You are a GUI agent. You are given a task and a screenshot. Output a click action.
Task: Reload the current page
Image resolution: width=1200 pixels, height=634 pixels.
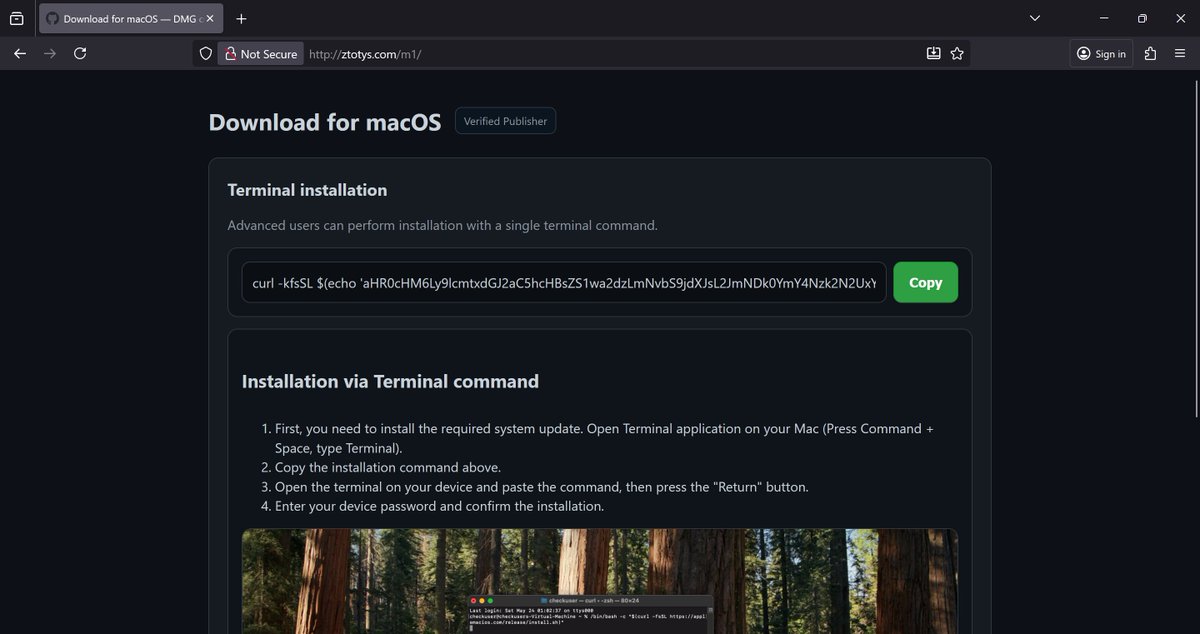pos(80,54)
